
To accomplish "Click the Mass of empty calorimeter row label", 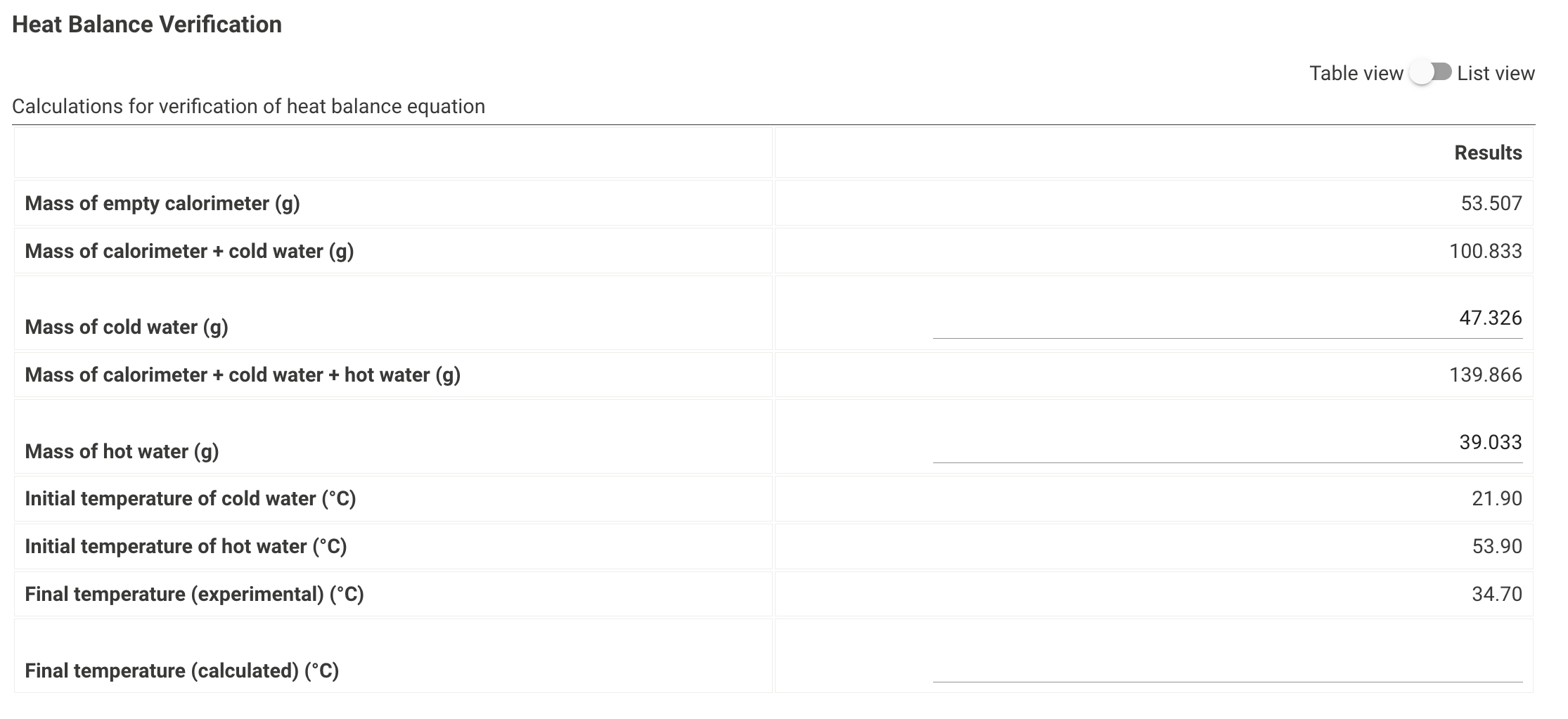I will 162,203.
